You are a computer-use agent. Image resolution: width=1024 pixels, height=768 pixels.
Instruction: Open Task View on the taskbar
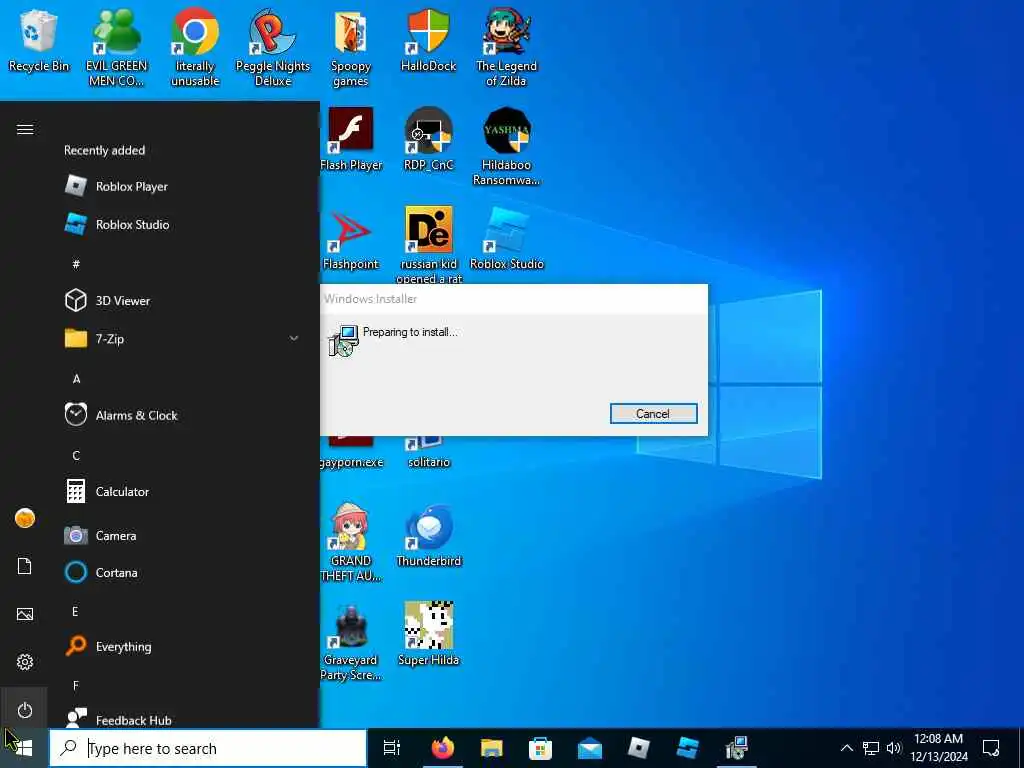click(391, 748)
